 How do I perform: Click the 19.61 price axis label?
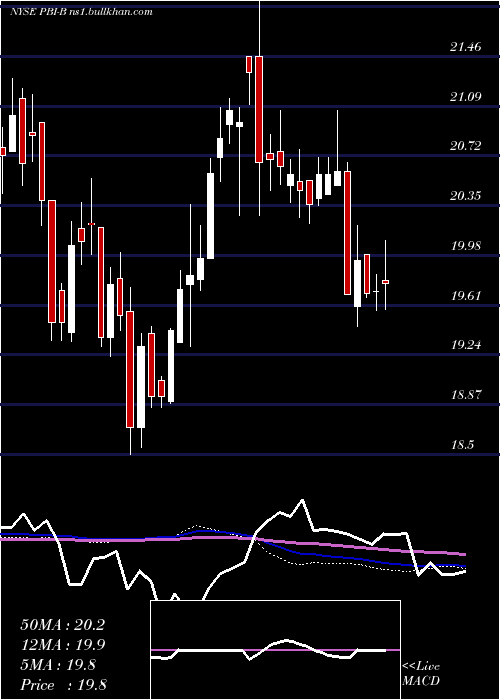(466, 296)
